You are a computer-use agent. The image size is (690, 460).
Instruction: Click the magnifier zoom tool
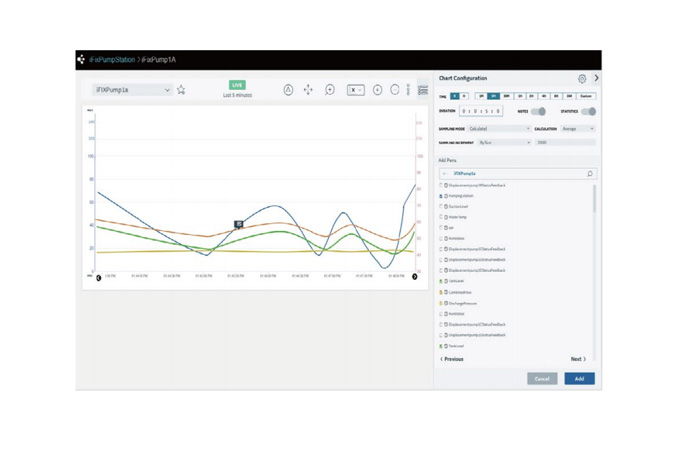tap(330, 90)
